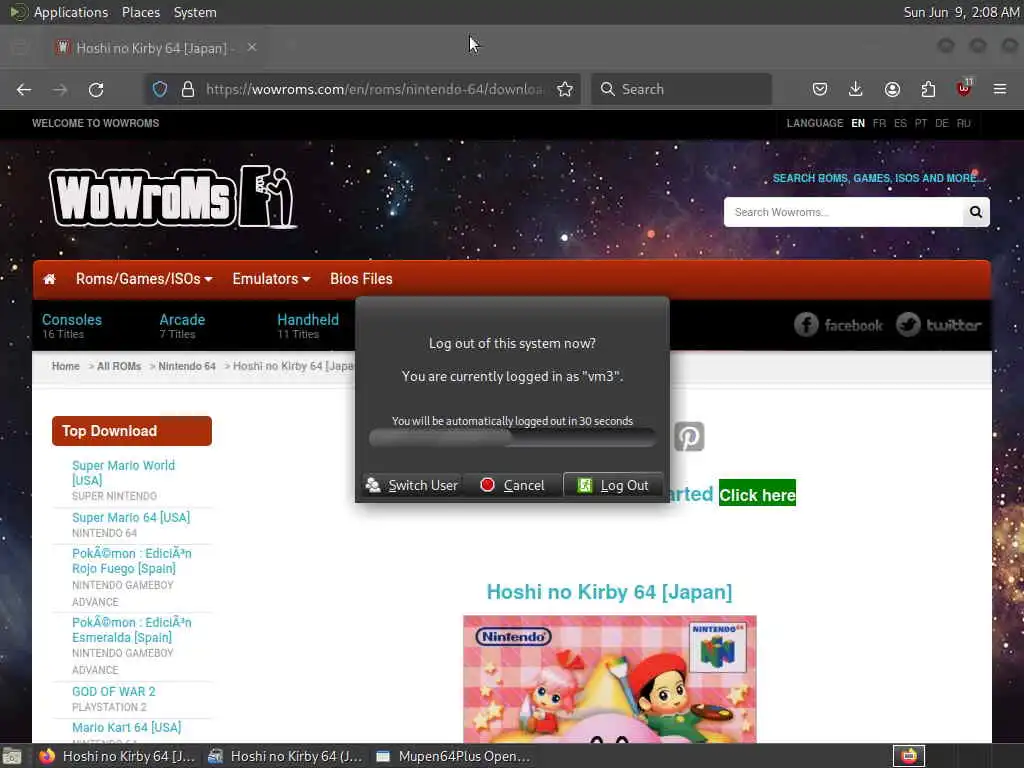The height and width of the screenshot is (768, 1024).
Task: Switch site language to FR
Action: 879,123
